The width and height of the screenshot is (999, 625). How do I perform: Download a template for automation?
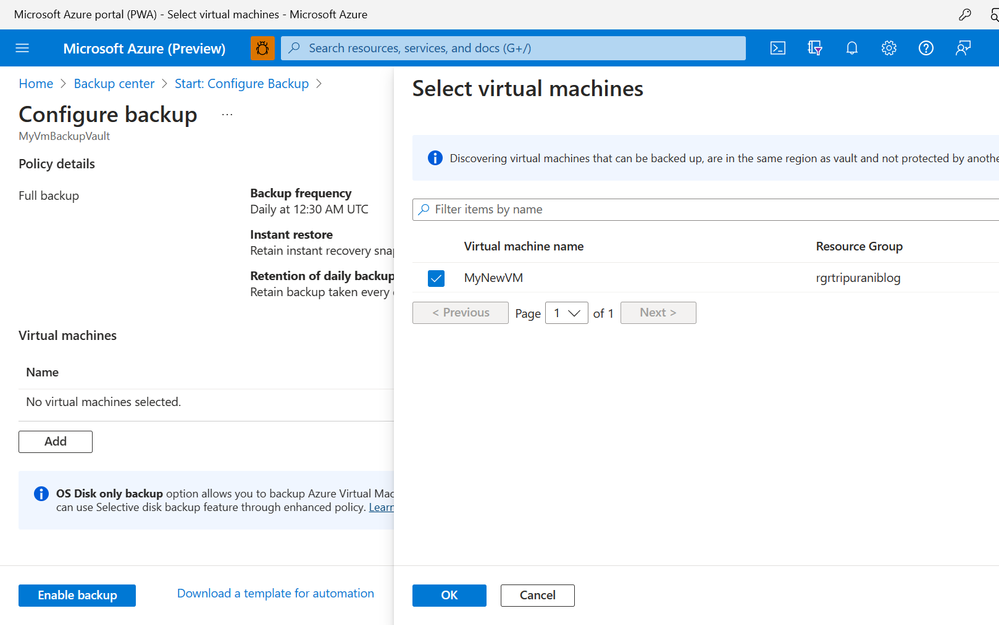tap(275, 593)
